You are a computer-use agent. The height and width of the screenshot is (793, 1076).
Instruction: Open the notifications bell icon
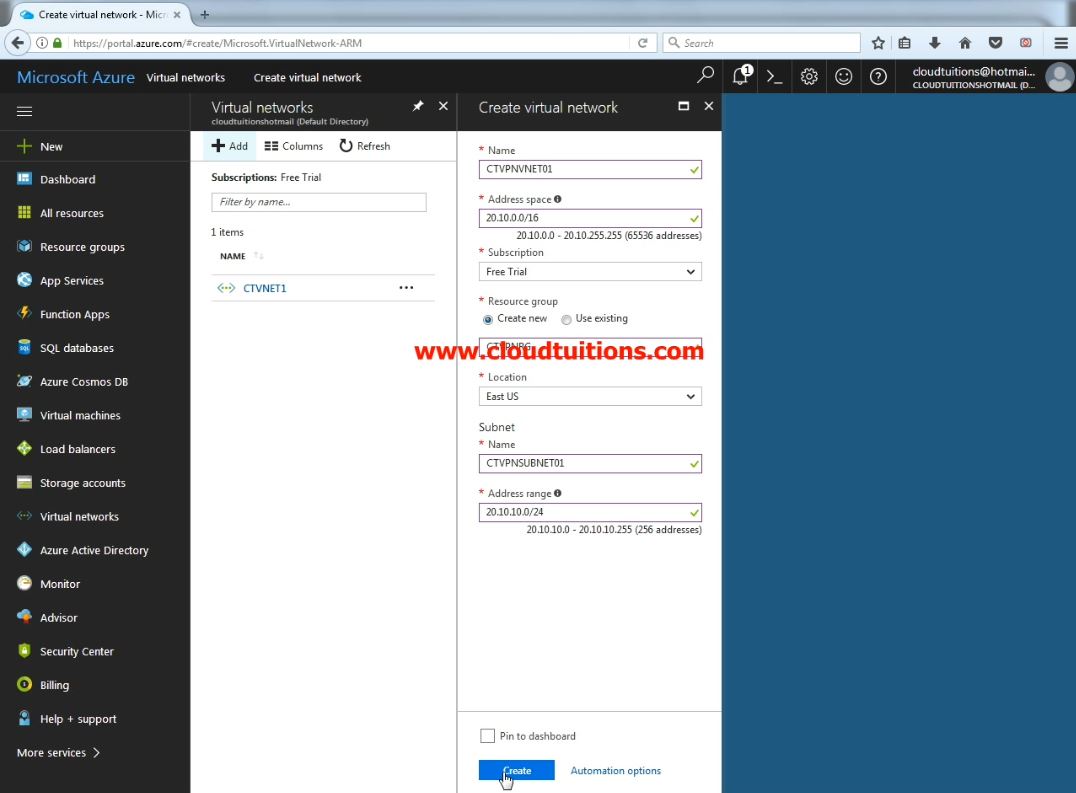(741, 75)
